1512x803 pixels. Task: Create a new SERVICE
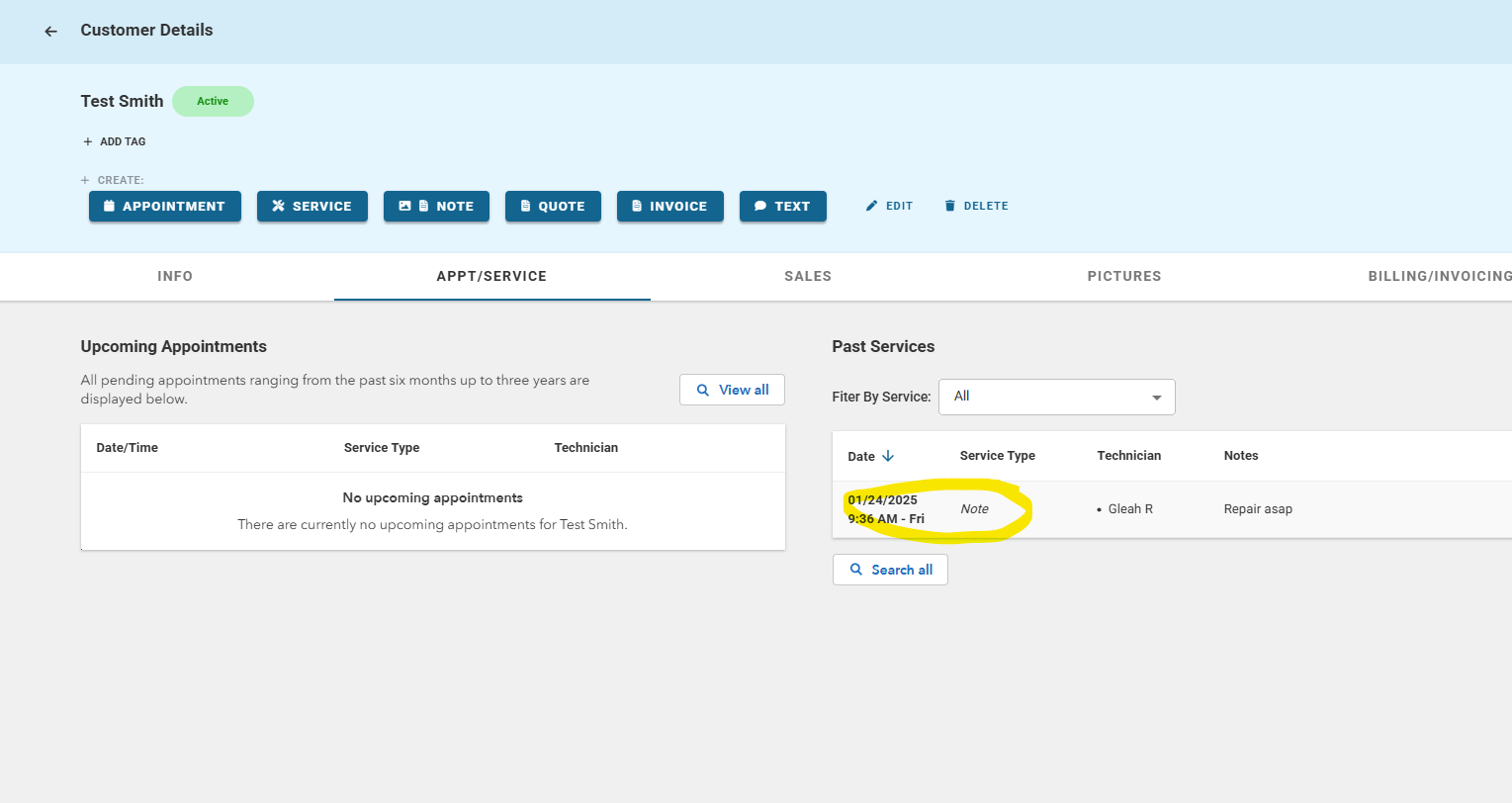tap(312, 206)
